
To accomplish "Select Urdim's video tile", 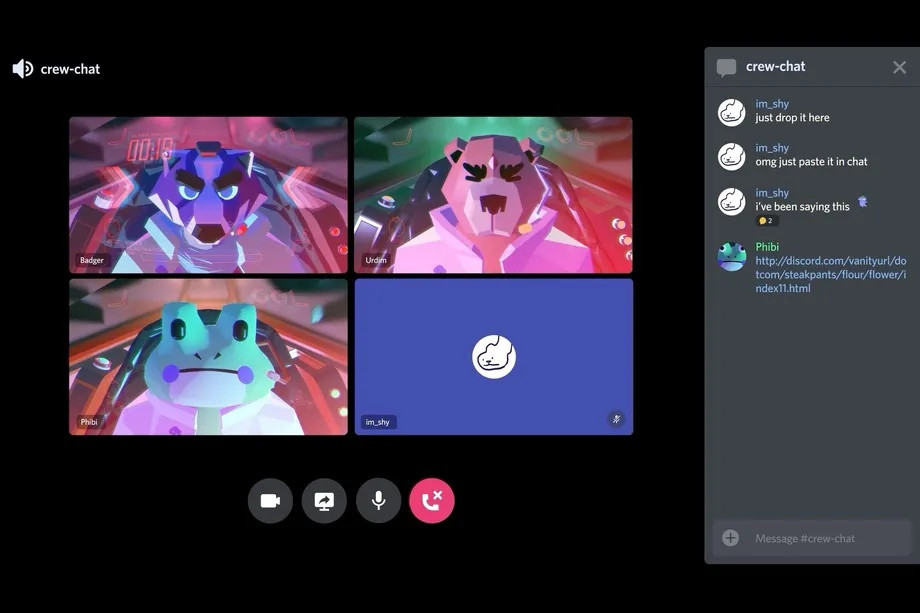I will click(x=493, y=195).
